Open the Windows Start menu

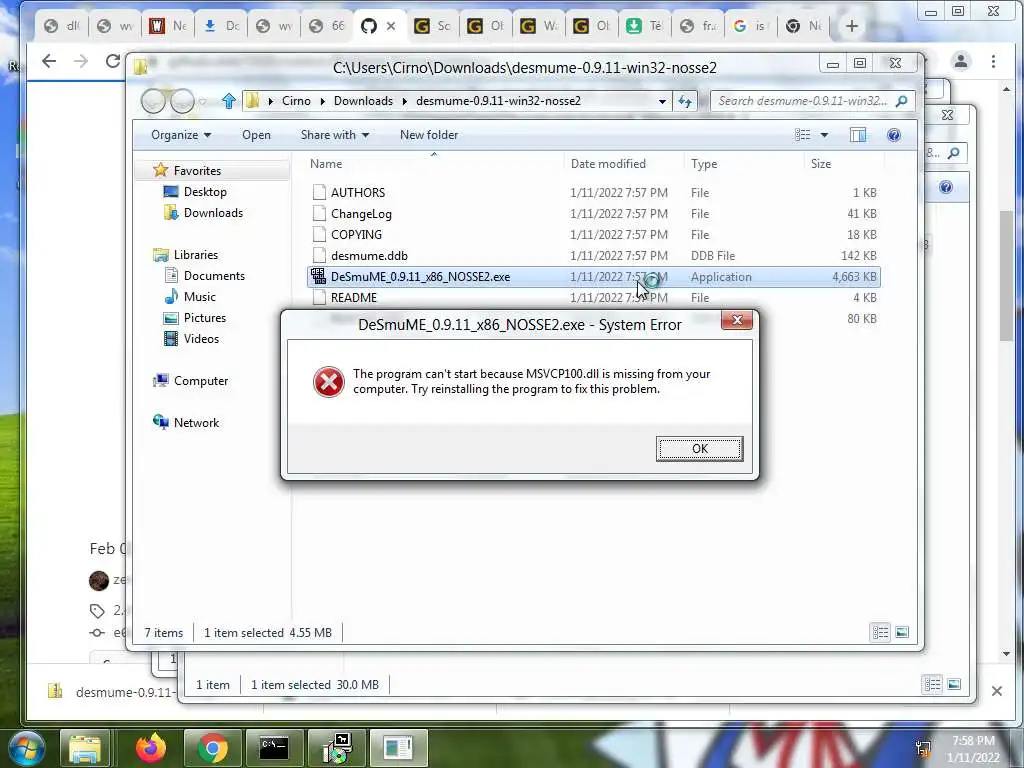25,748
